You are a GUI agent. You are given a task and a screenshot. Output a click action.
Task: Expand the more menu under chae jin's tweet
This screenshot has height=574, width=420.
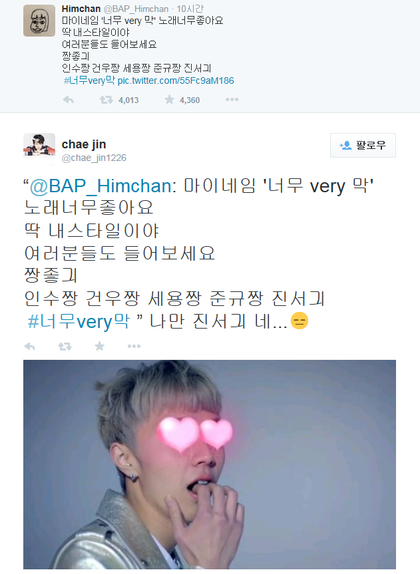134,346
